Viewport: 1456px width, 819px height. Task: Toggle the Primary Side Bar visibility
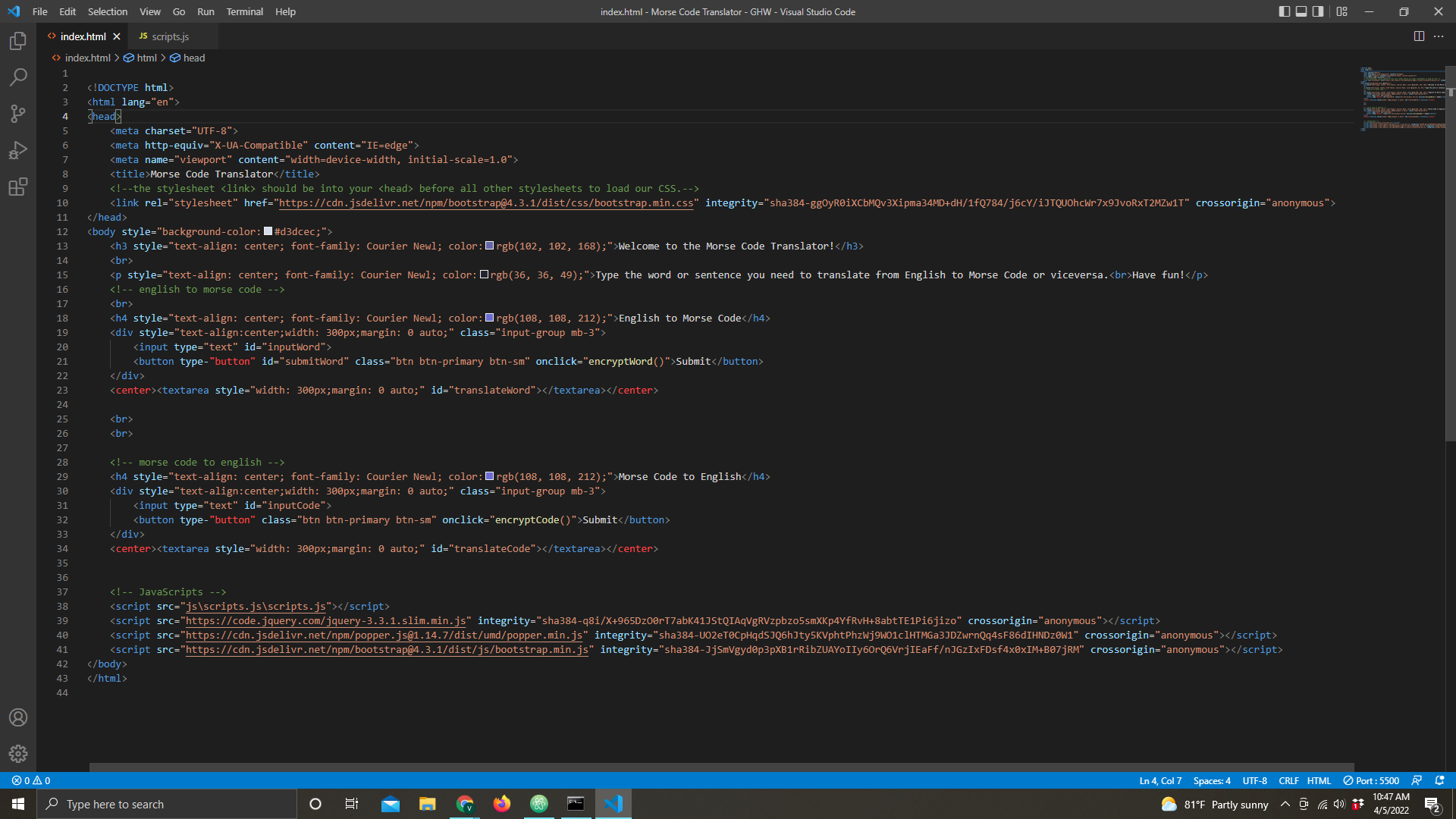[1284, 11]
